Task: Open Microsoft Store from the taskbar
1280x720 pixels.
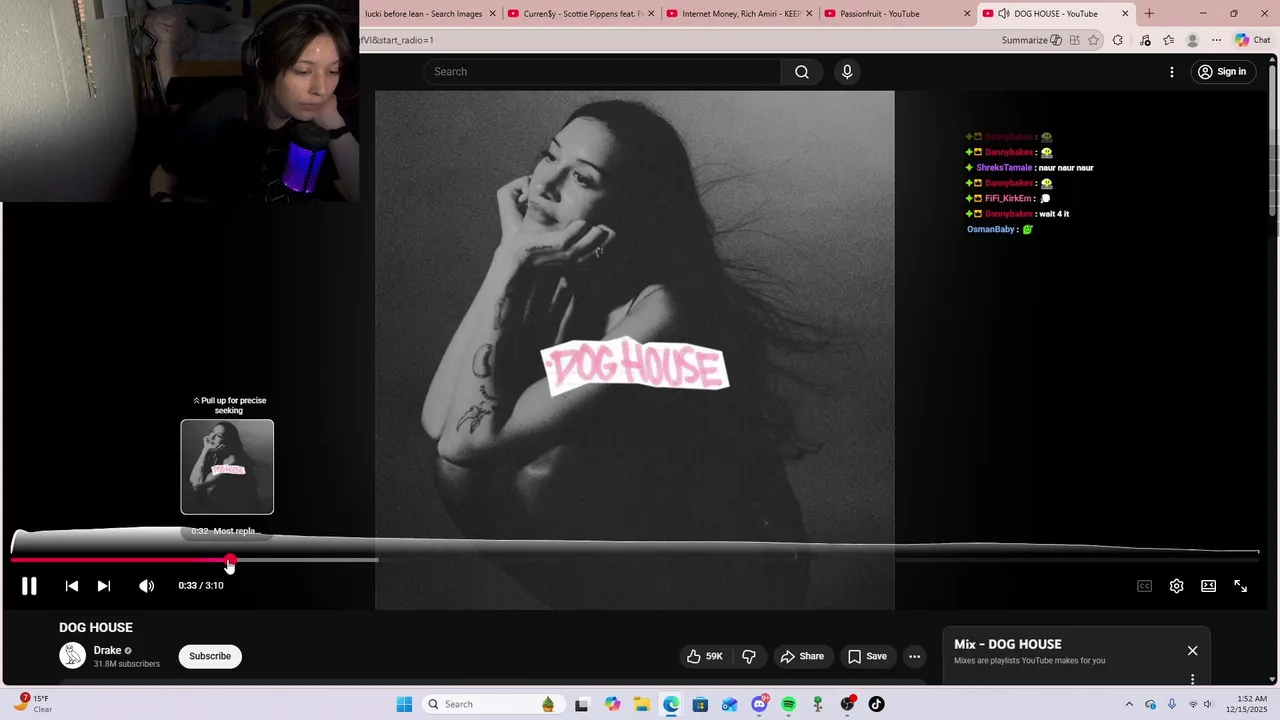Action: (x=700, y=704)
